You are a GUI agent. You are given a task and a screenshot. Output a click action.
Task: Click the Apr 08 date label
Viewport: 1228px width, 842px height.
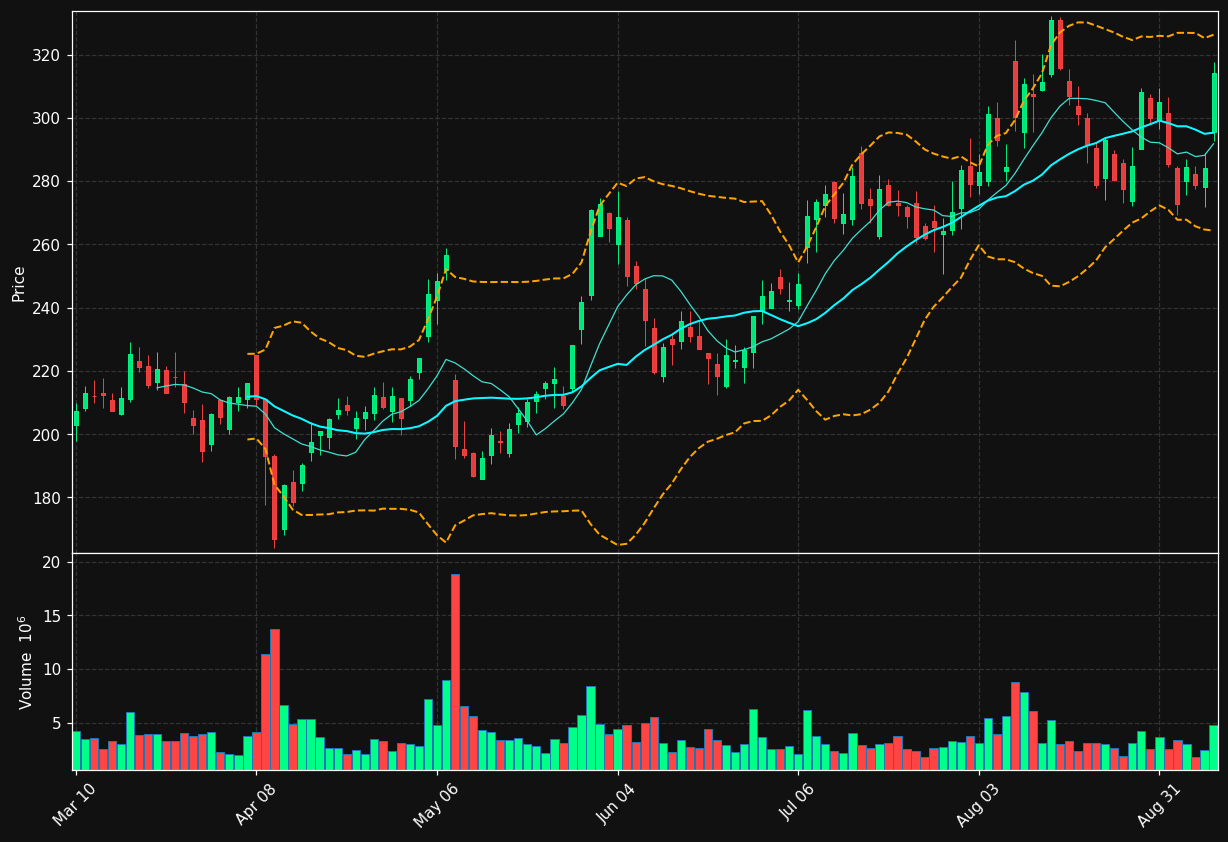pos(254,804)
